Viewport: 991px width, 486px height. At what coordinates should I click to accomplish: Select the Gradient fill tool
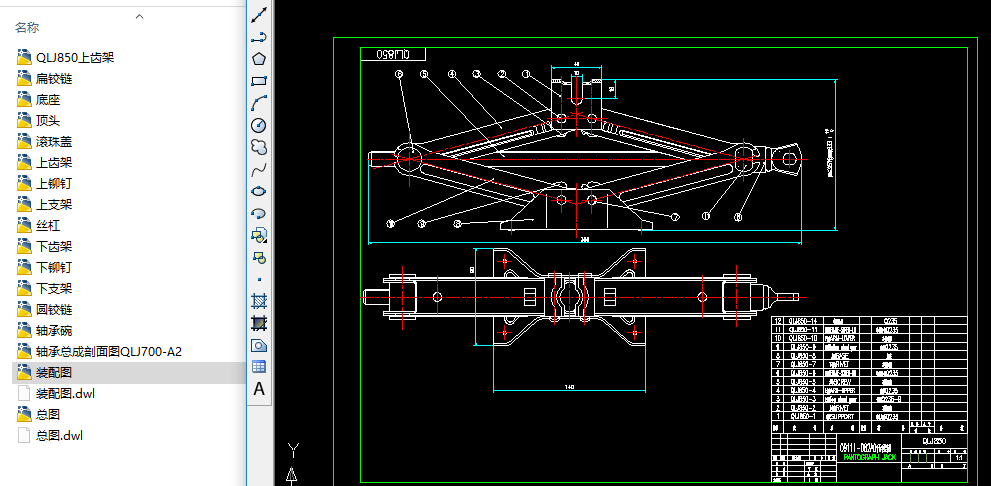coord(259,323)
